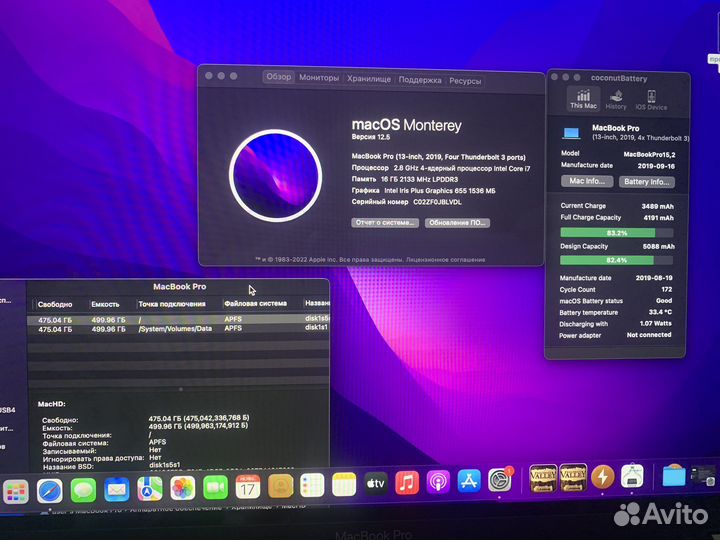
Task: Click Power adapter Not connected value
Action: [x=649, y=335]
